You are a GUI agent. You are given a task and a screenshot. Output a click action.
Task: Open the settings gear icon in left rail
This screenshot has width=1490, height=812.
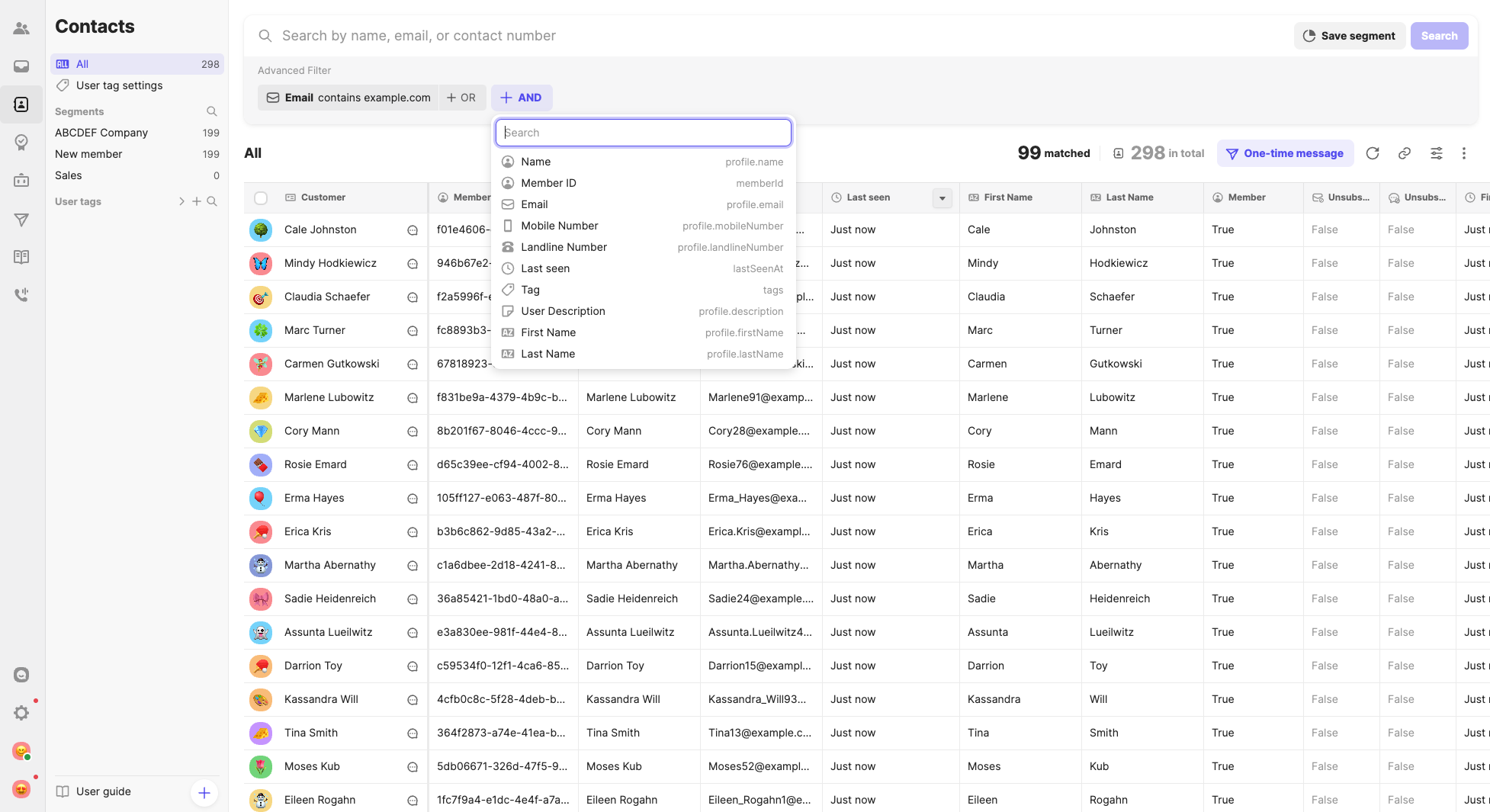tap(21, 713)
